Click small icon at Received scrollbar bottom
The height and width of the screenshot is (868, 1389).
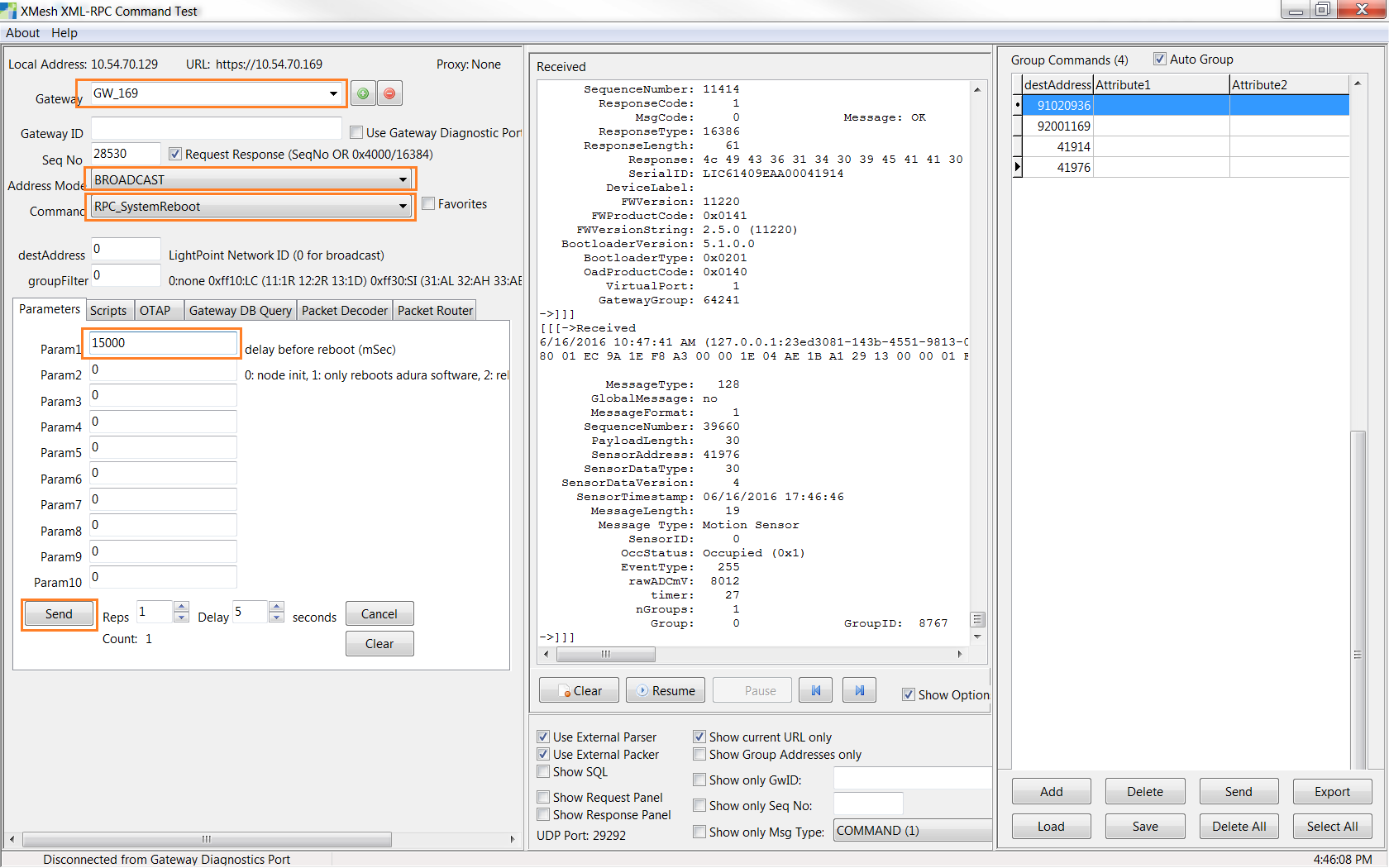click(x=977, y=619)
